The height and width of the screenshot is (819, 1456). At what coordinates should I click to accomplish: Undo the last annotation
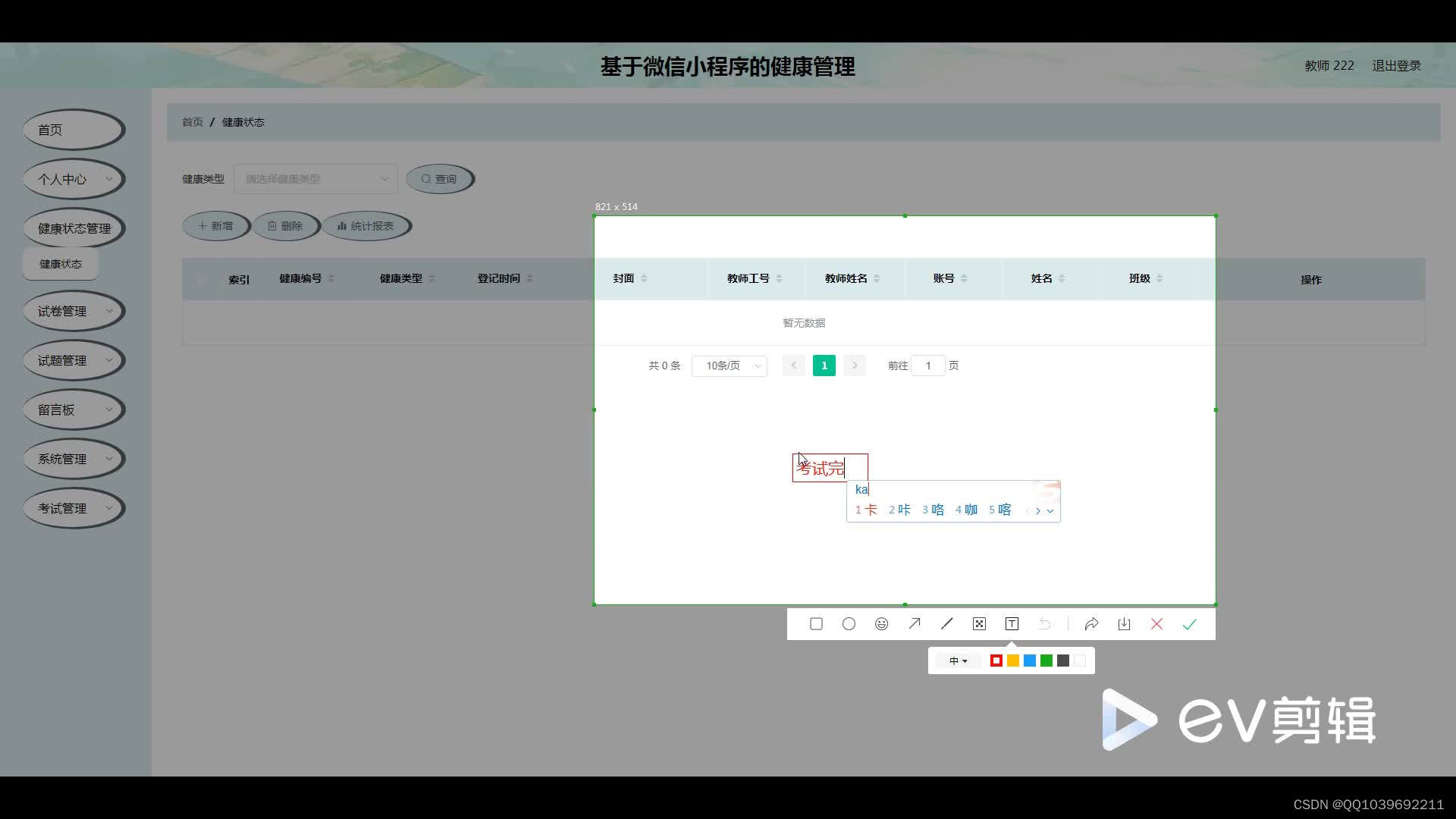coord(1044,624)
